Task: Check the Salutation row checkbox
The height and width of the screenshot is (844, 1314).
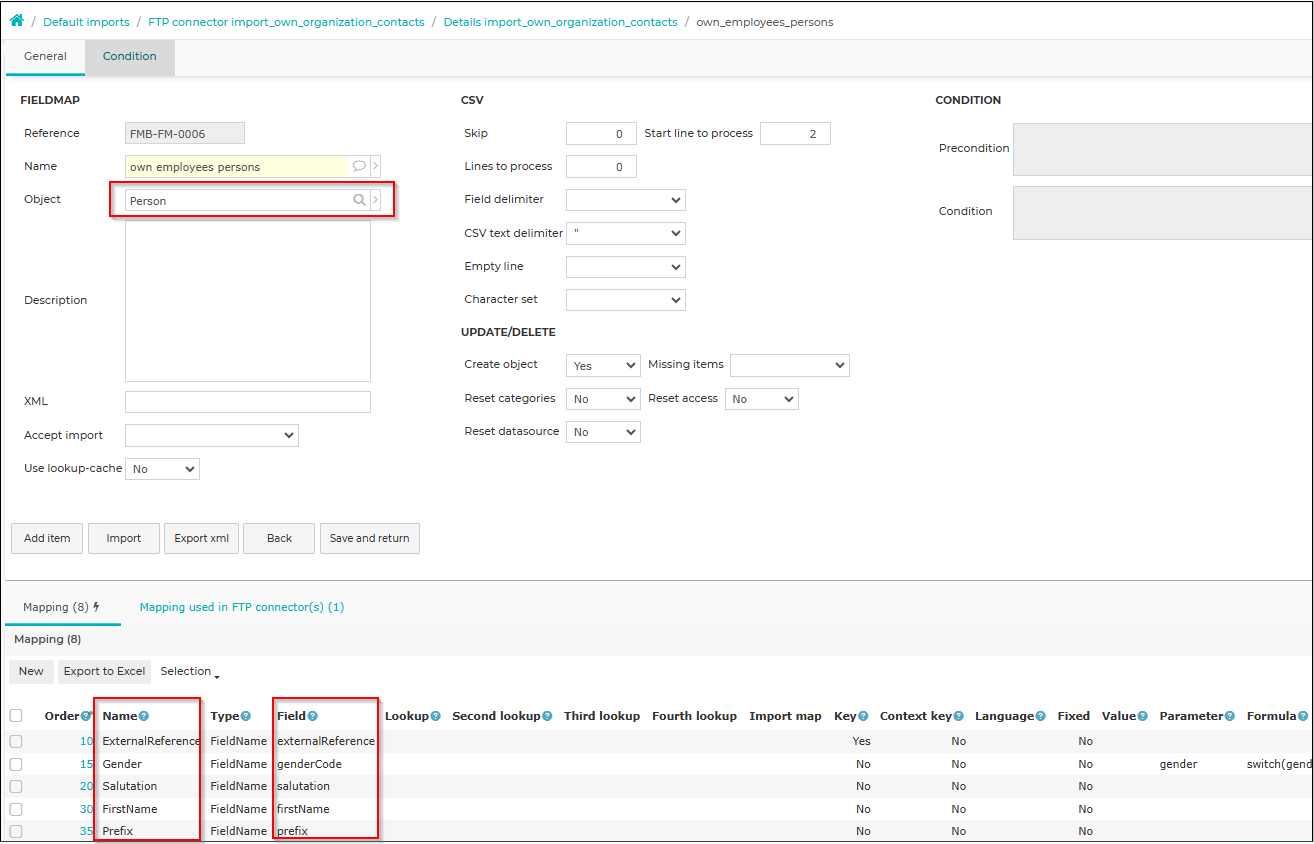Action: [16, 786]
